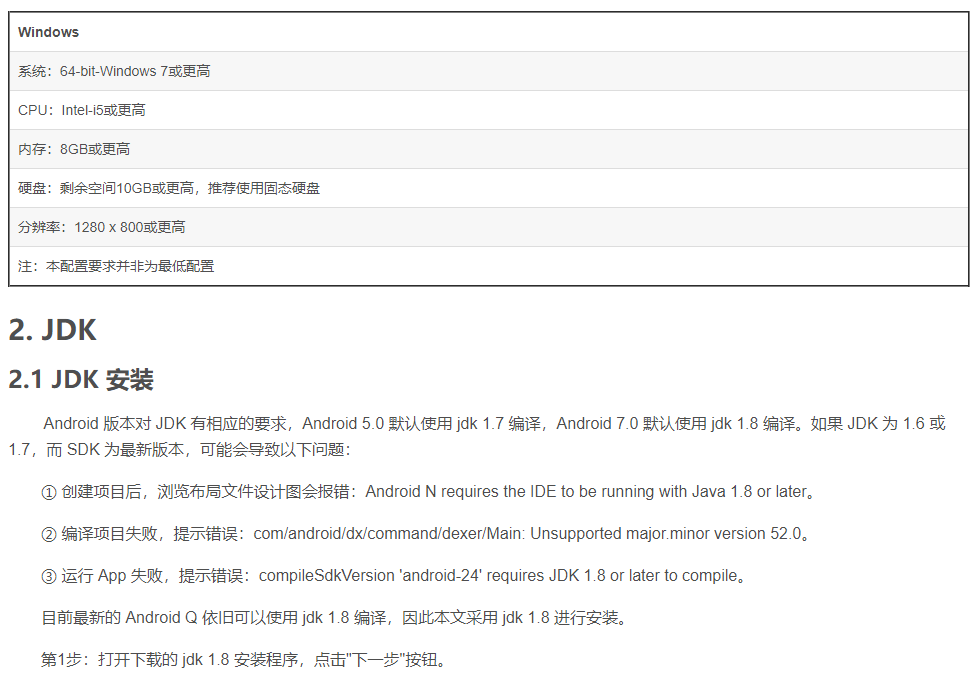
Task: Click paragraph starting 'Android 版本对 JDK 有相应的要求'
Action: [x=477, y=437]
